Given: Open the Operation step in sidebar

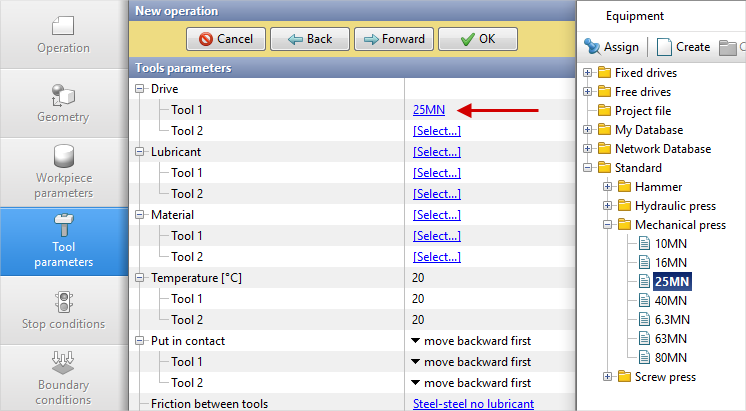Looking at the screenshot, I should tap(63, 34).
